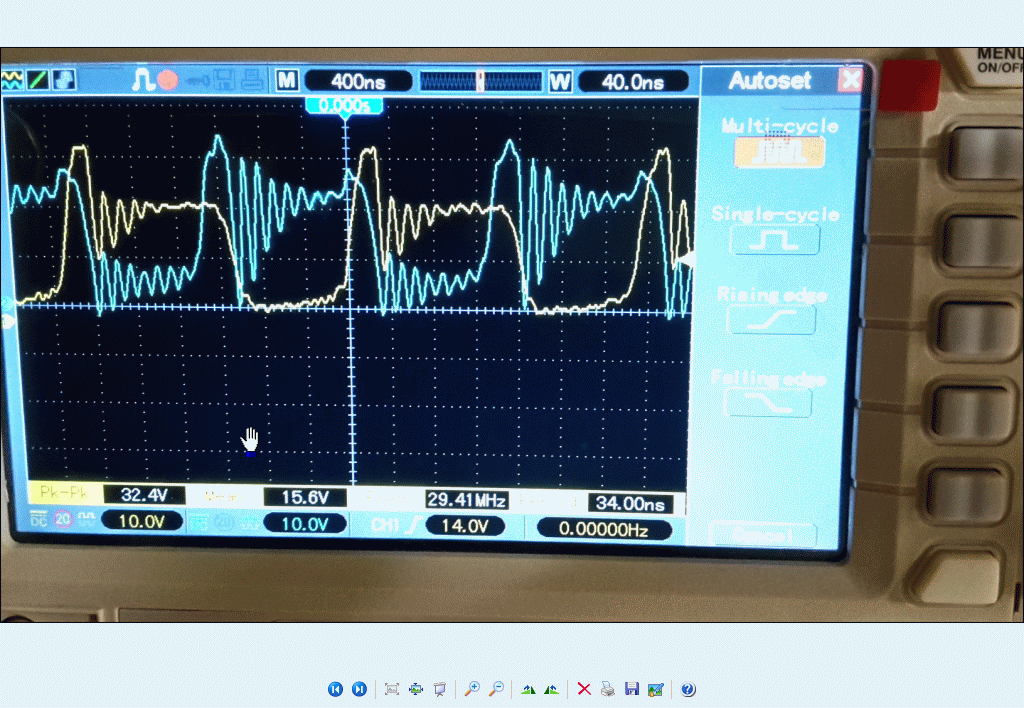
Task: Choose the Falling edge autoset option
Action: [x=769, y=401]
